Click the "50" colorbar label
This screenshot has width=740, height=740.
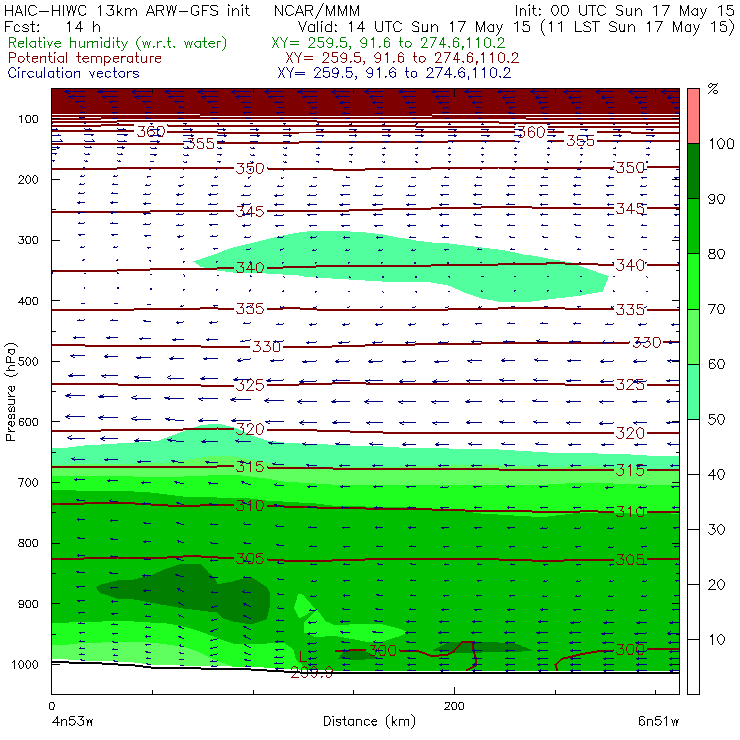[x=716, y=420]
